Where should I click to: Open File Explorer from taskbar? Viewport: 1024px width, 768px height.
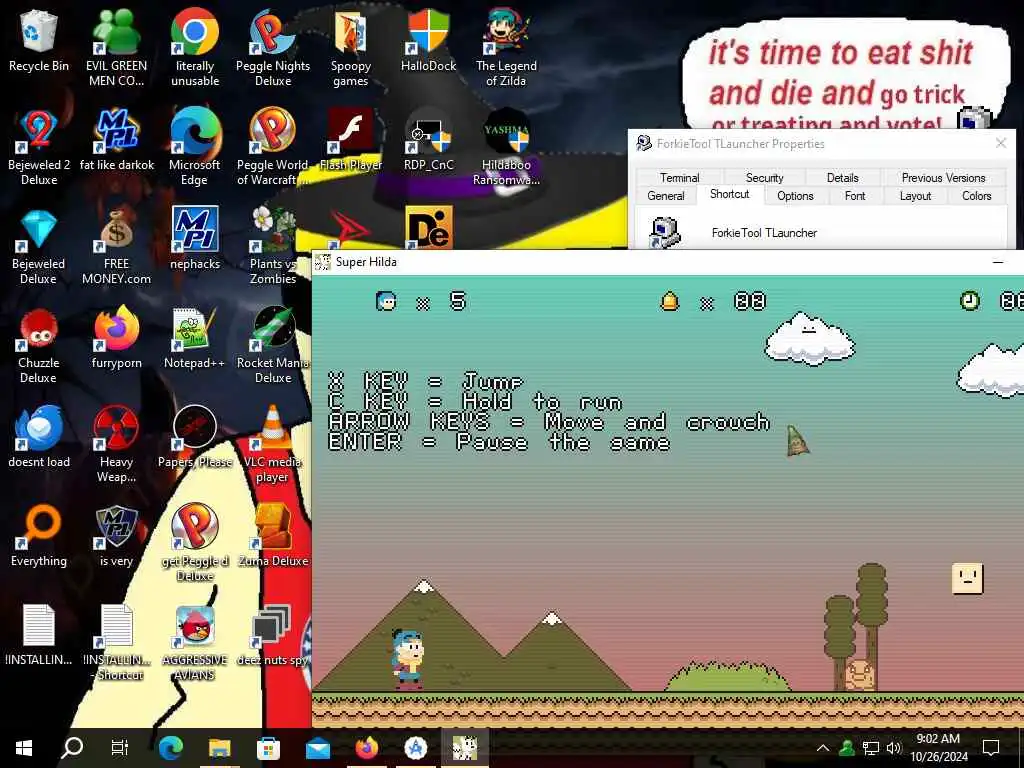(219, 748)
